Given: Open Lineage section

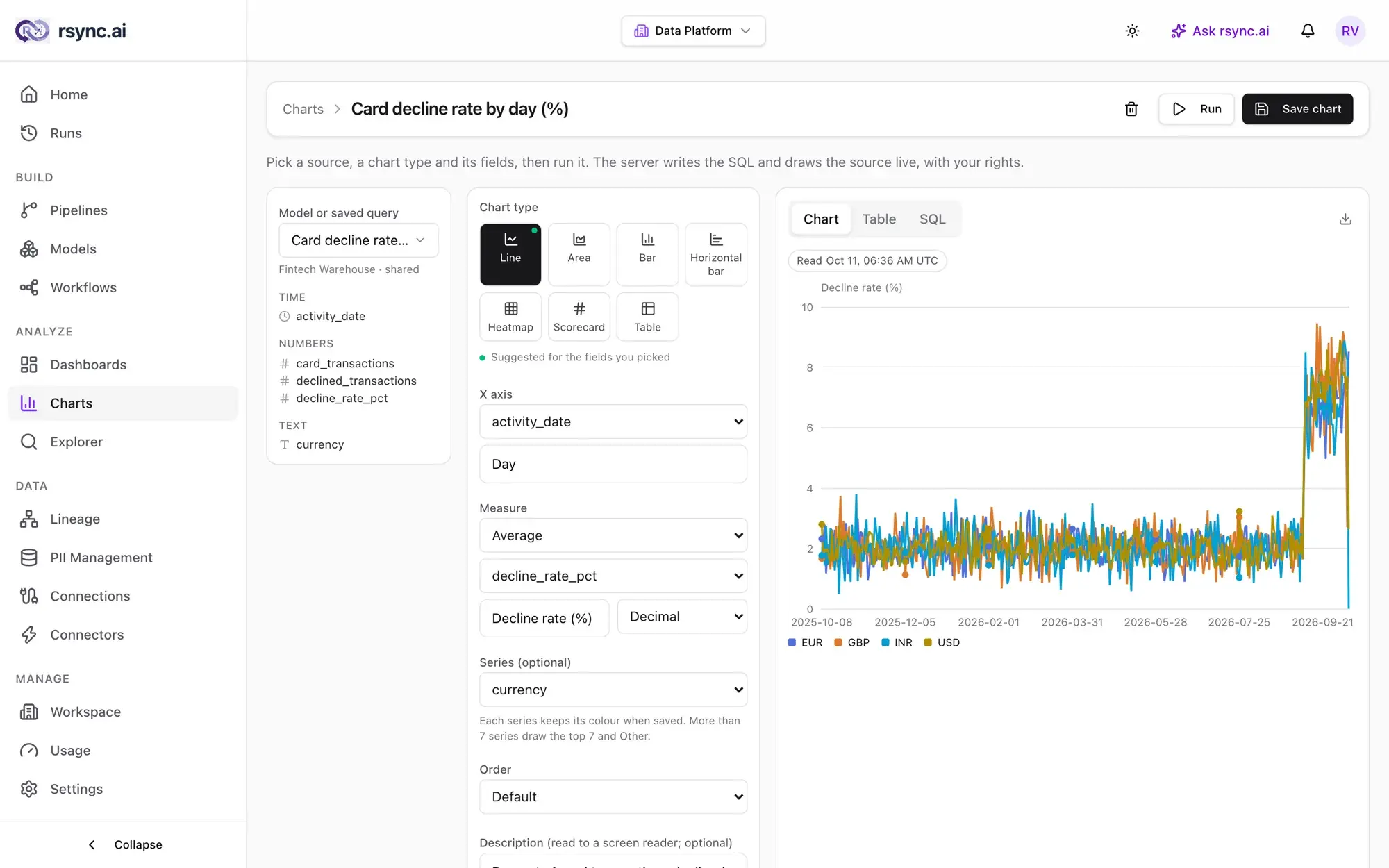Looking at the screenshot, I should tap(124, 519).
